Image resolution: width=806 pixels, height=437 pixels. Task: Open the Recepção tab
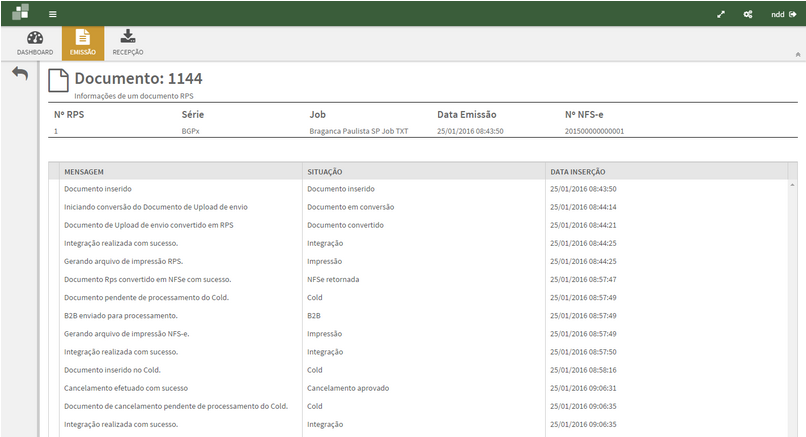(x=128, y=43)
